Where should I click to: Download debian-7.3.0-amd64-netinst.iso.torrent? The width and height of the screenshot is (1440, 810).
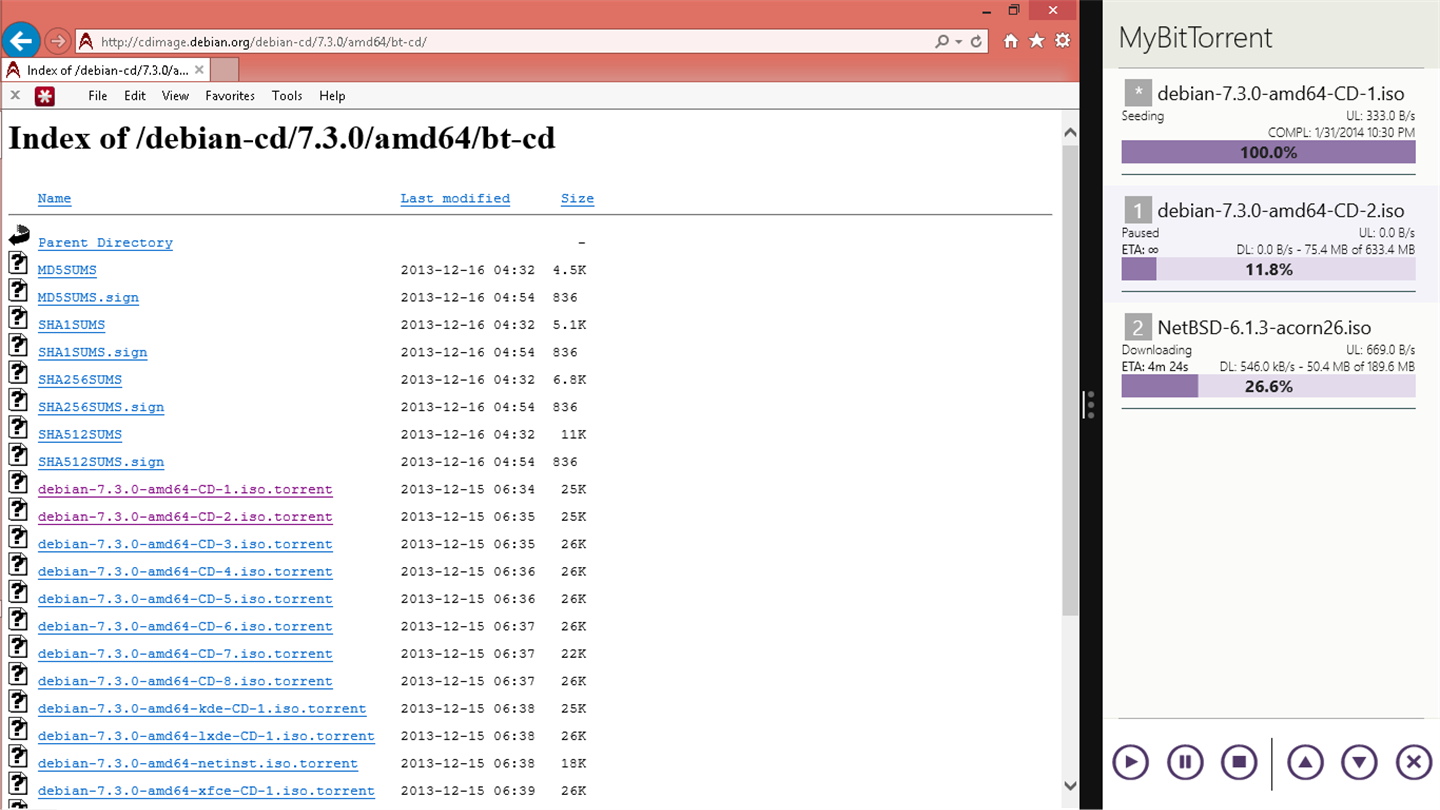pyautogui.click(x=198, y=764)
